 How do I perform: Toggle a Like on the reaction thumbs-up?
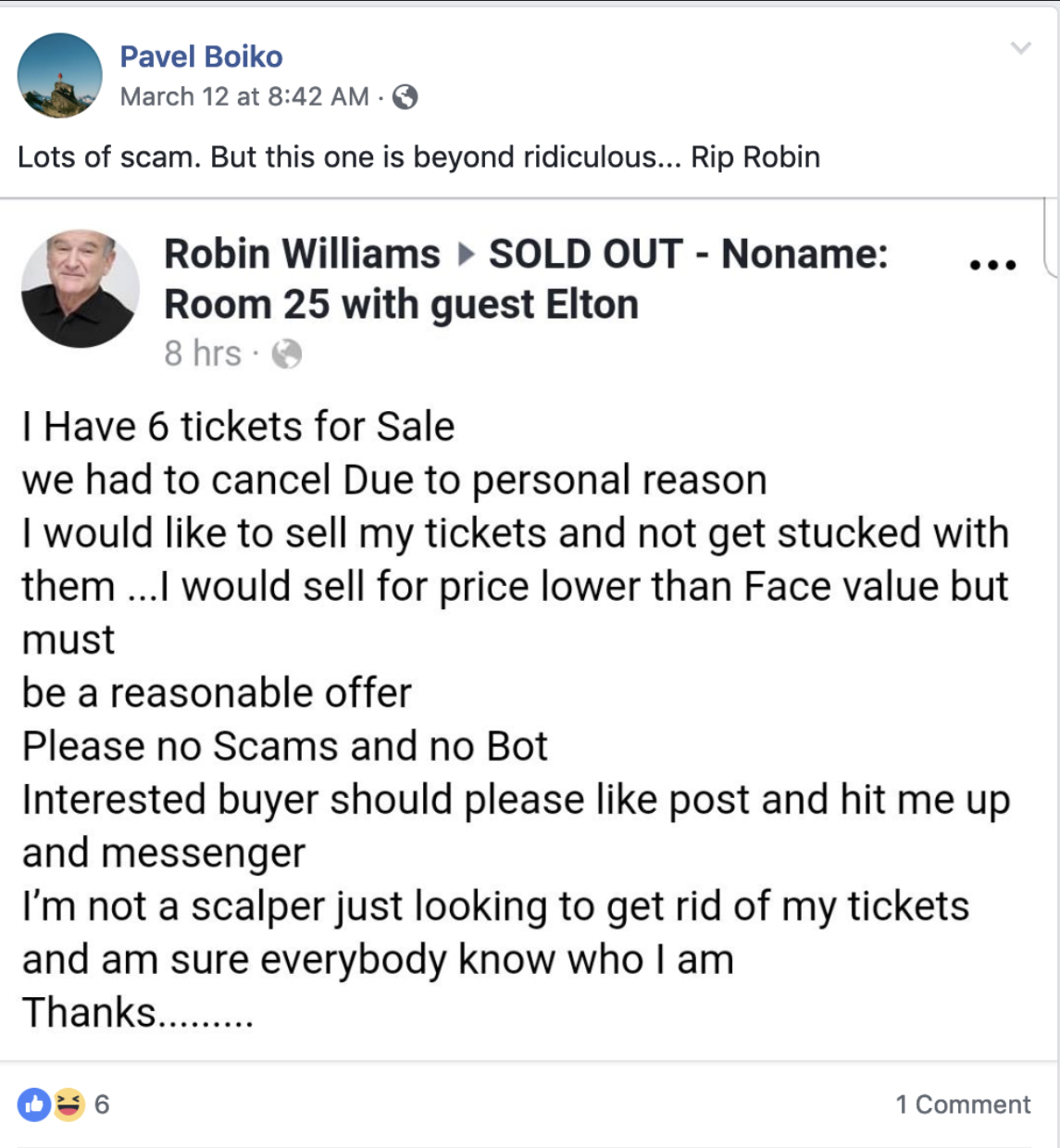tap(35, 1104)
